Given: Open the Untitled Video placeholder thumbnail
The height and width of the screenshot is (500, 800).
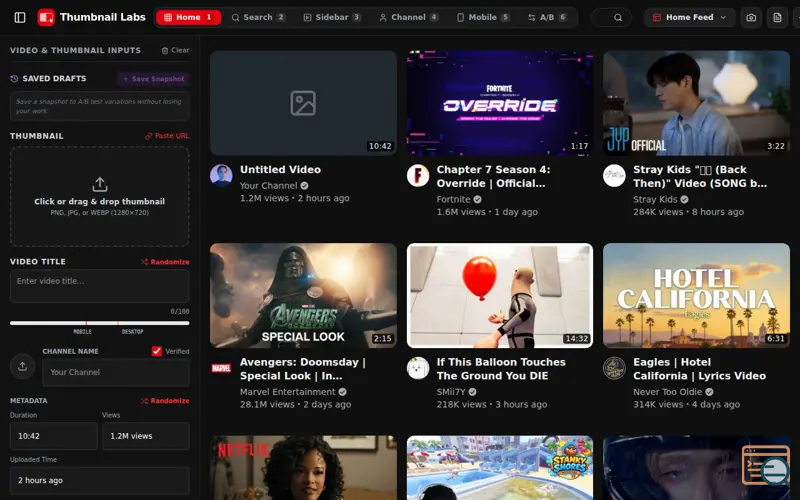Looking at the screenshot, I should [x=303, y=103].
